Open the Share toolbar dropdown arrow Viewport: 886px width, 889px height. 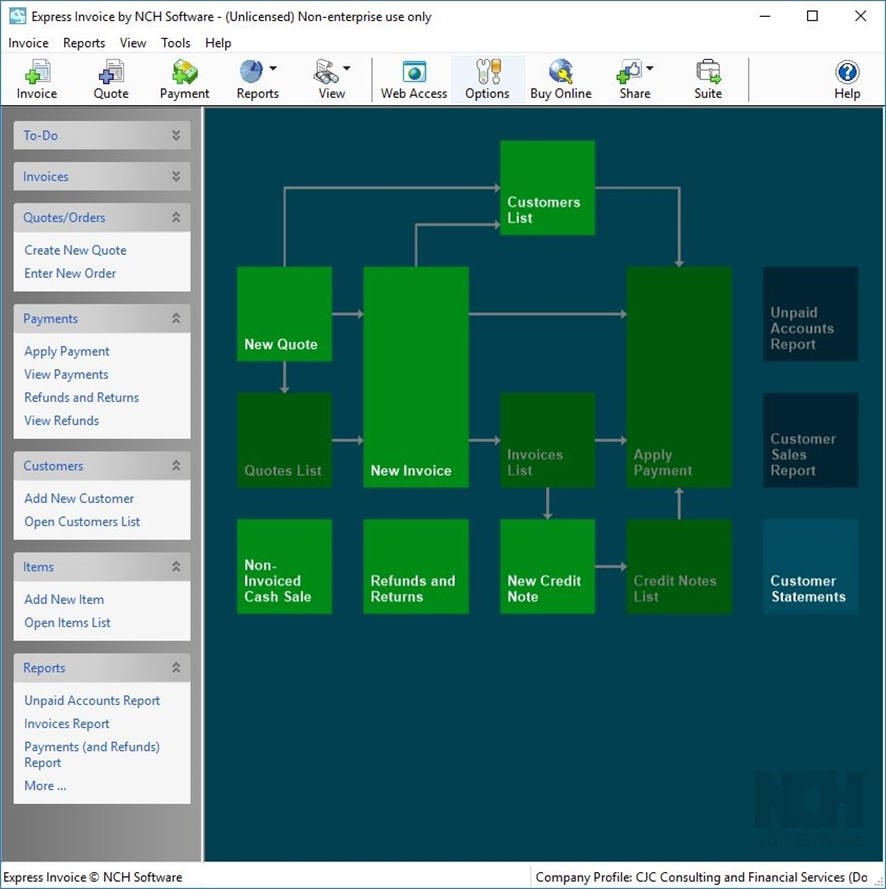650,69
